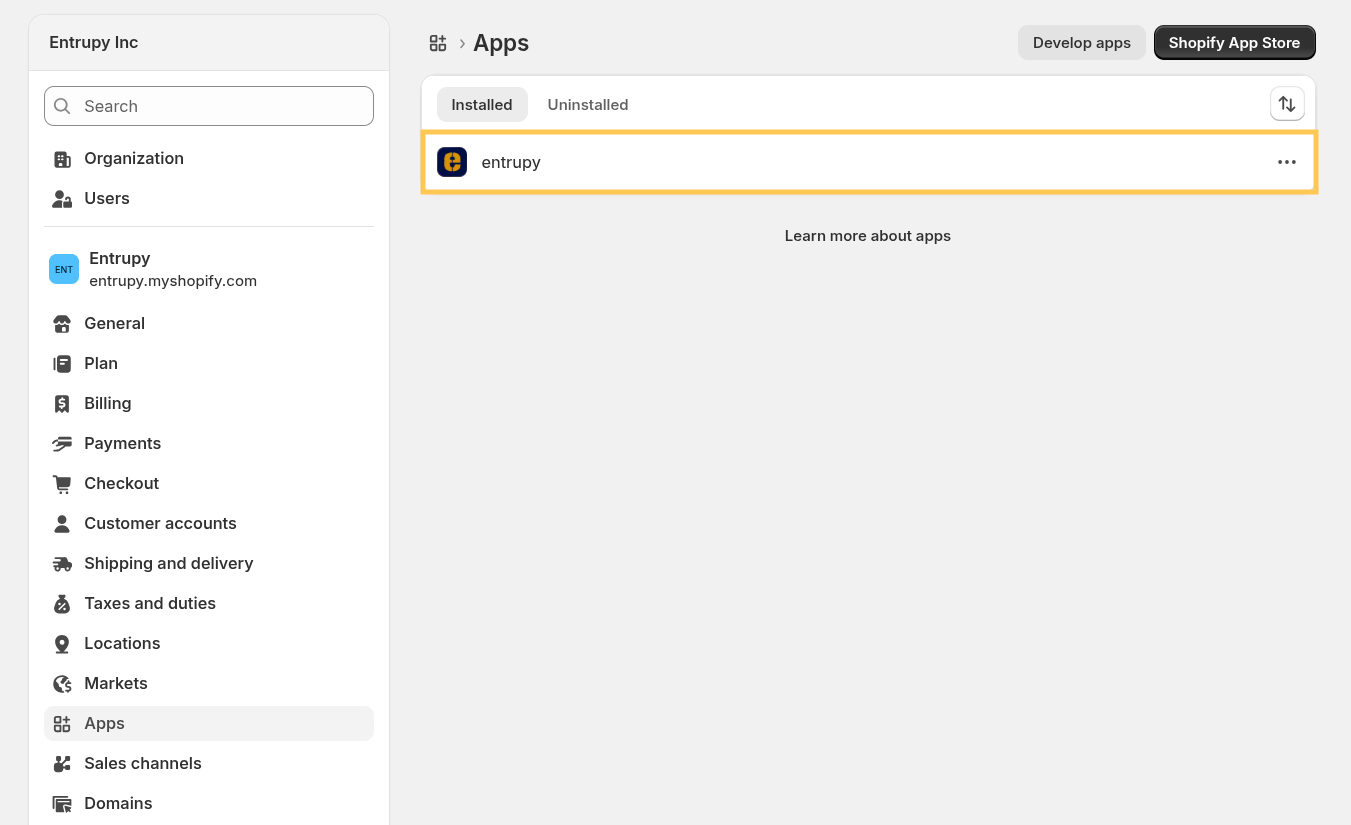Image resolution: width=1351 pixels, height=825 pixels.
Task: Open Sales channels settings
Action: [209, 764]
